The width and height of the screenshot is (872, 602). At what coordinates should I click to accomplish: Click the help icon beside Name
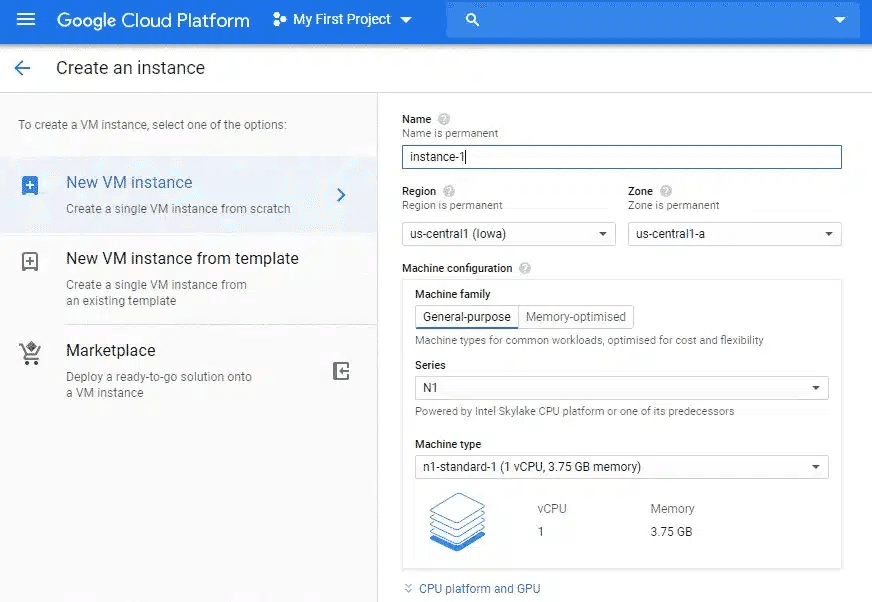(444, 119)
